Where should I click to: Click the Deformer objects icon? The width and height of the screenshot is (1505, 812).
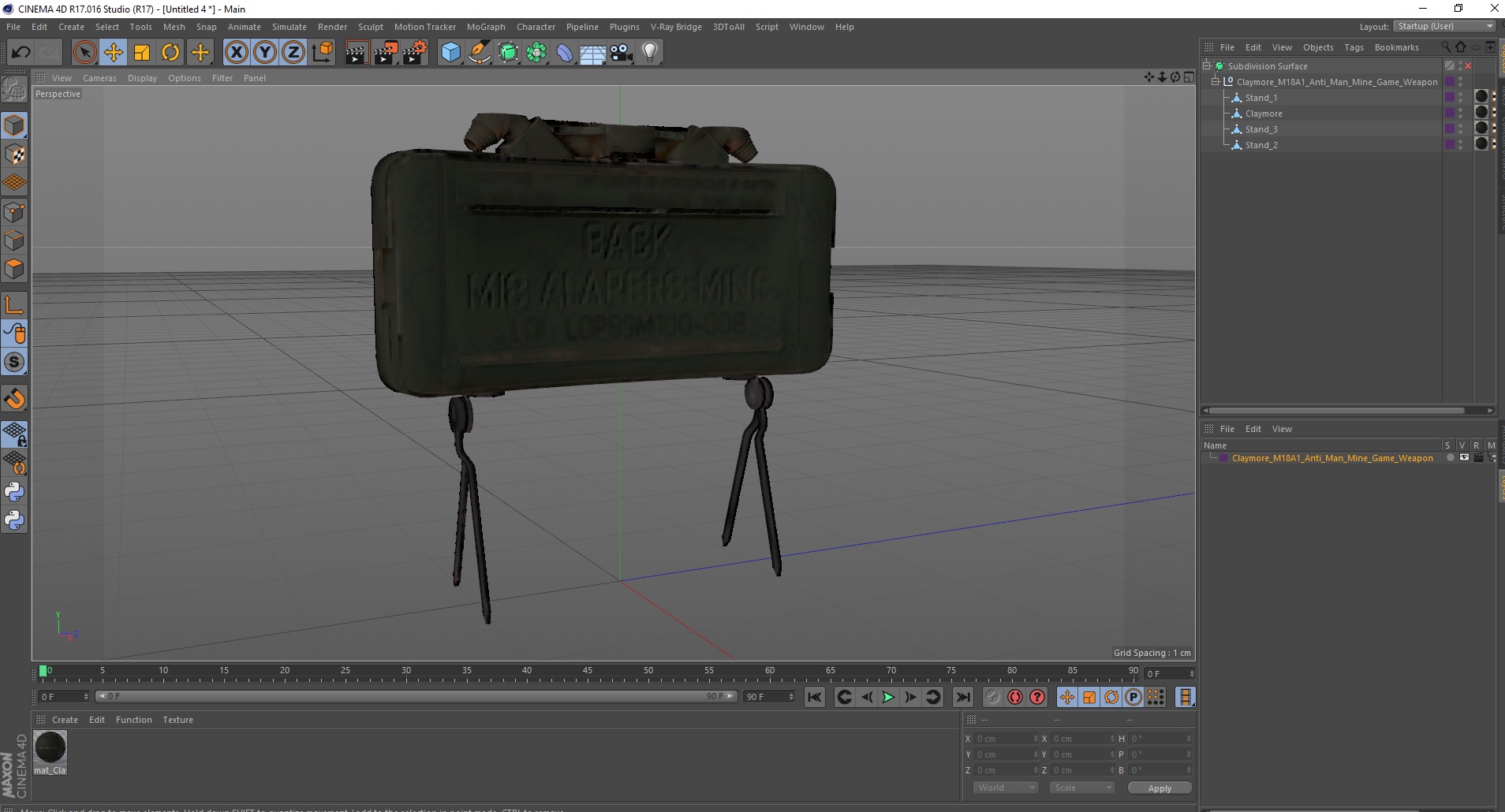pos(565,53)
